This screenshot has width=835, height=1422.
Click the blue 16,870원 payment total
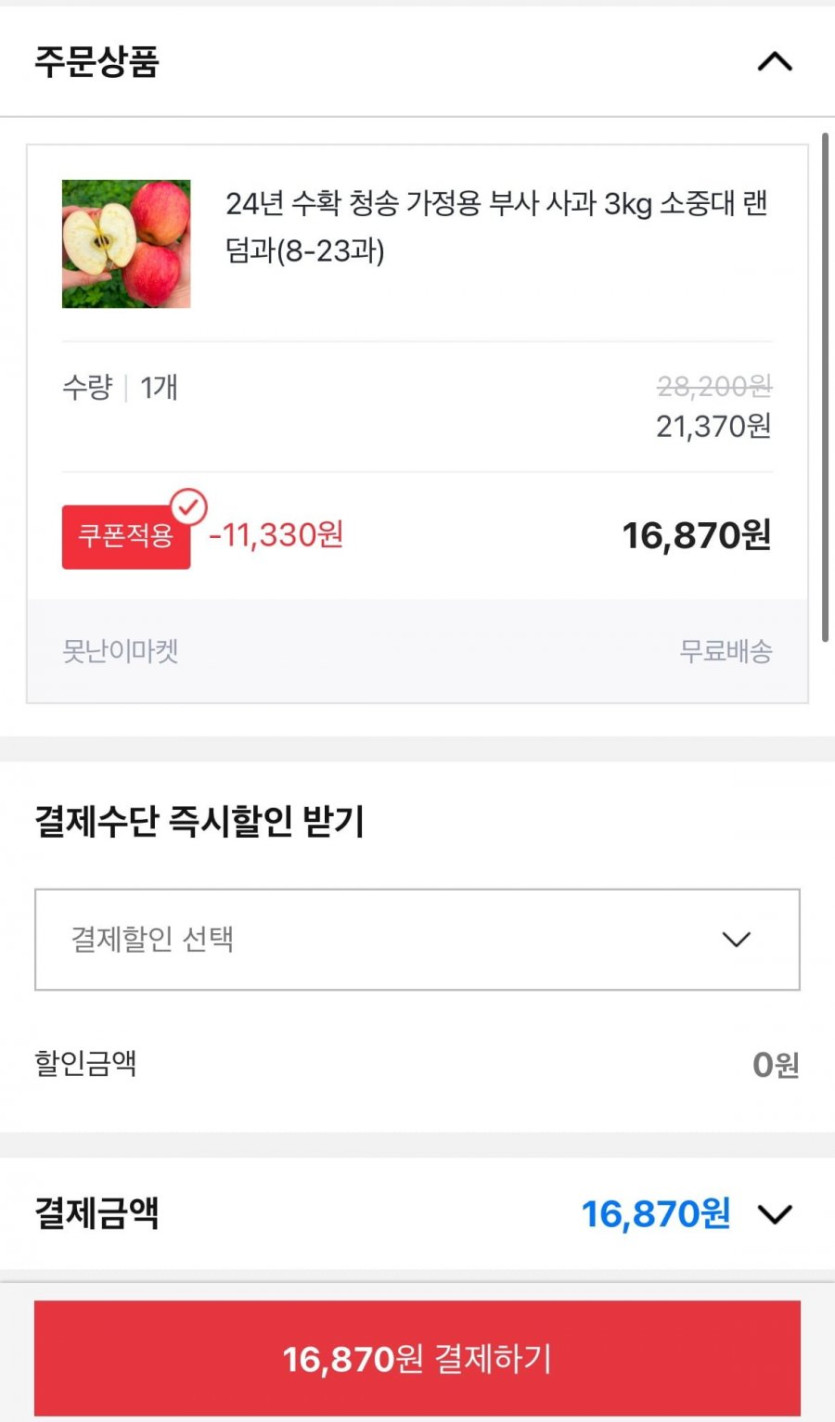[x=655, y=1214]
